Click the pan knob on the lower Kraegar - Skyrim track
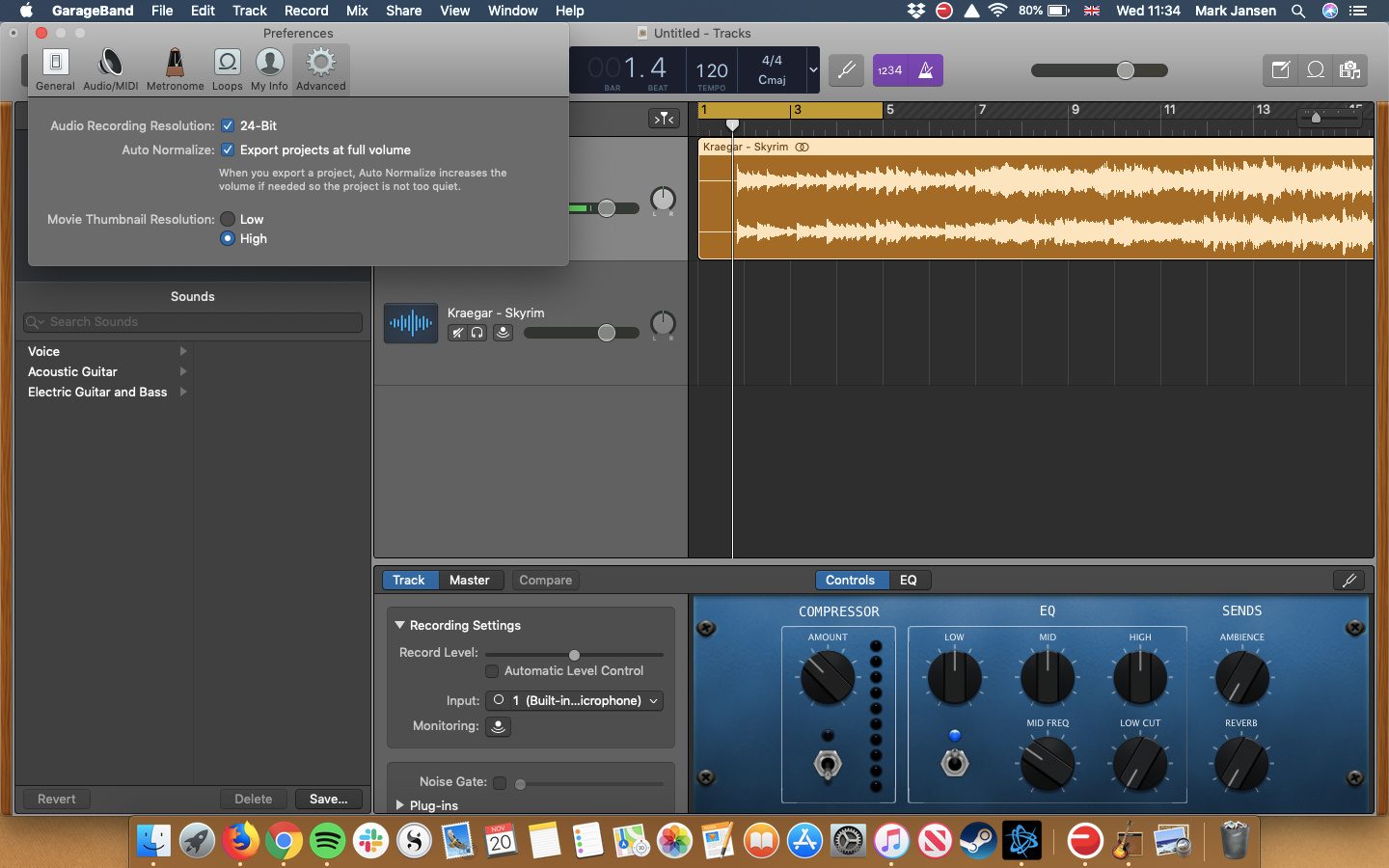 pyautogui.click(x=663, y=323)
